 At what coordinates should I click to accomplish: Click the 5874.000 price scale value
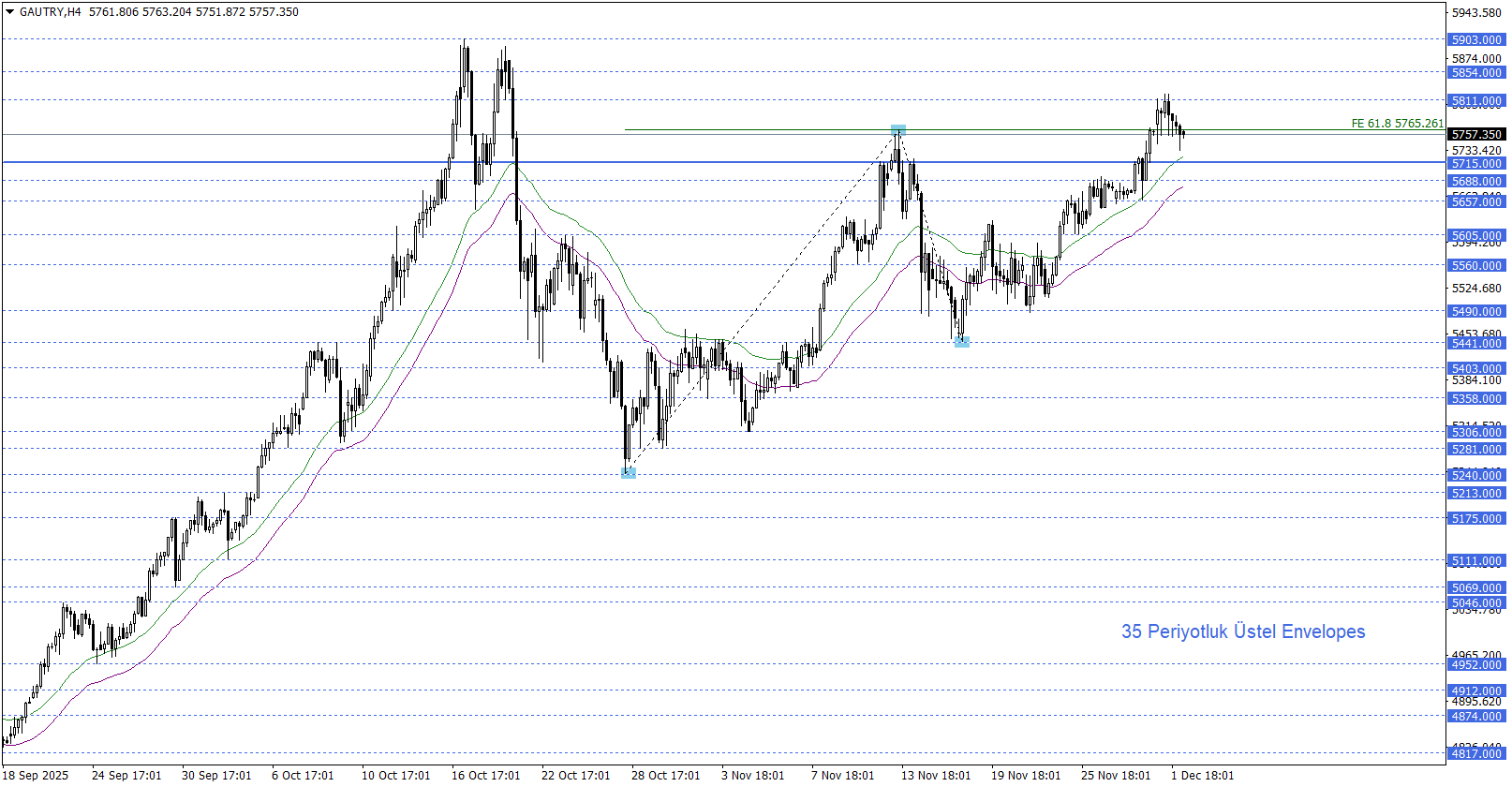pyautogui.click(x=1476, y=59)
